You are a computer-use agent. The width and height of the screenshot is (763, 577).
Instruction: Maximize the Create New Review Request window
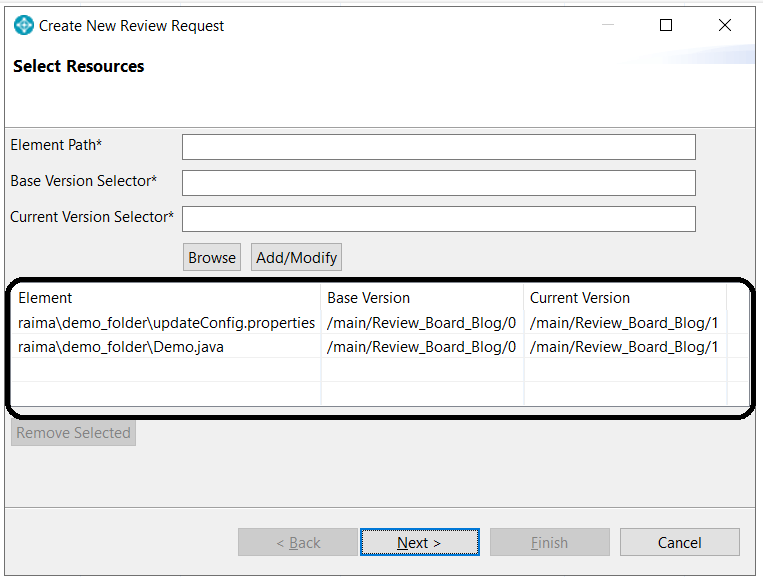(x=666, y=25)
